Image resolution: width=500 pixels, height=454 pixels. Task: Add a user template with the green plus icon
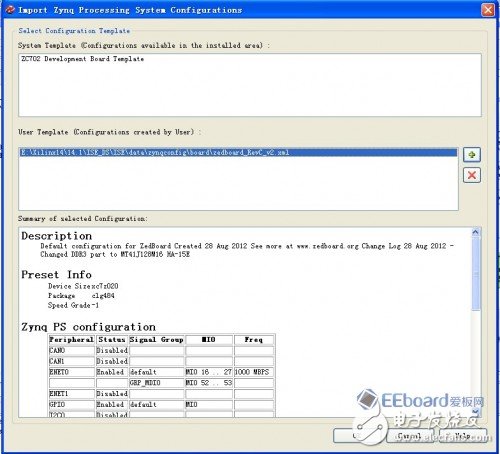(472, 155)
